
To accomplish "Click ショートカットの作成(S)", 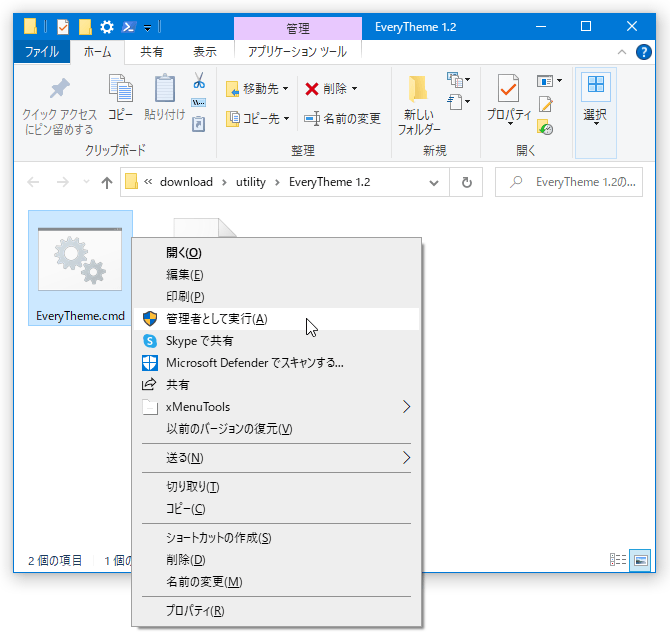I will (x=276, y=538).
